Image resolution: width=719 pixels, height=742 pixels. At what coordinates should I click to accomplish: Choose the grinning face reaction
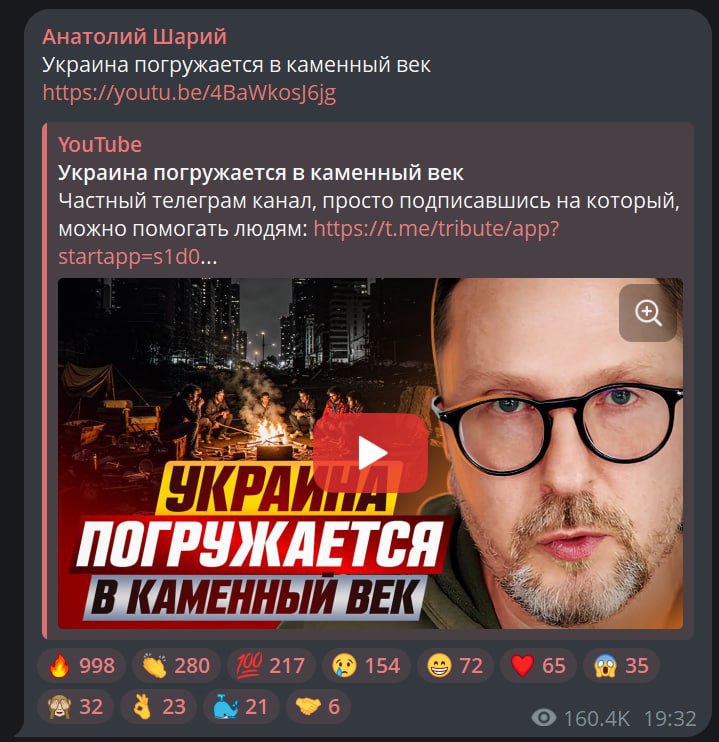(x=455, y=665)
